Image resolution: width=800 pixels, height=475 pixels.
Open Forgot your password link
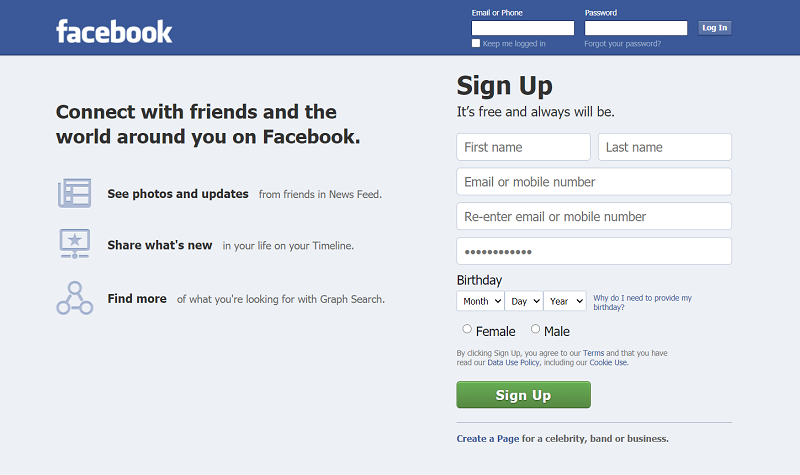coord(622,44)
